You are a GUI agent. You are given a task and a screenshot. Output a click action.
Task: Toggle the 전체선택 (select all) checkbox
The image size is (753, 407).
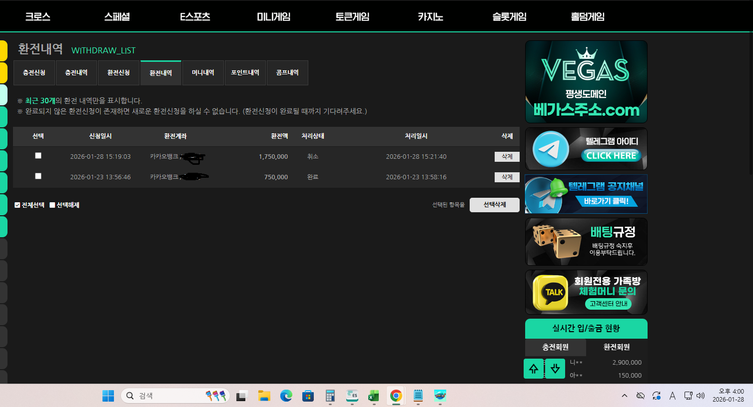18,204
